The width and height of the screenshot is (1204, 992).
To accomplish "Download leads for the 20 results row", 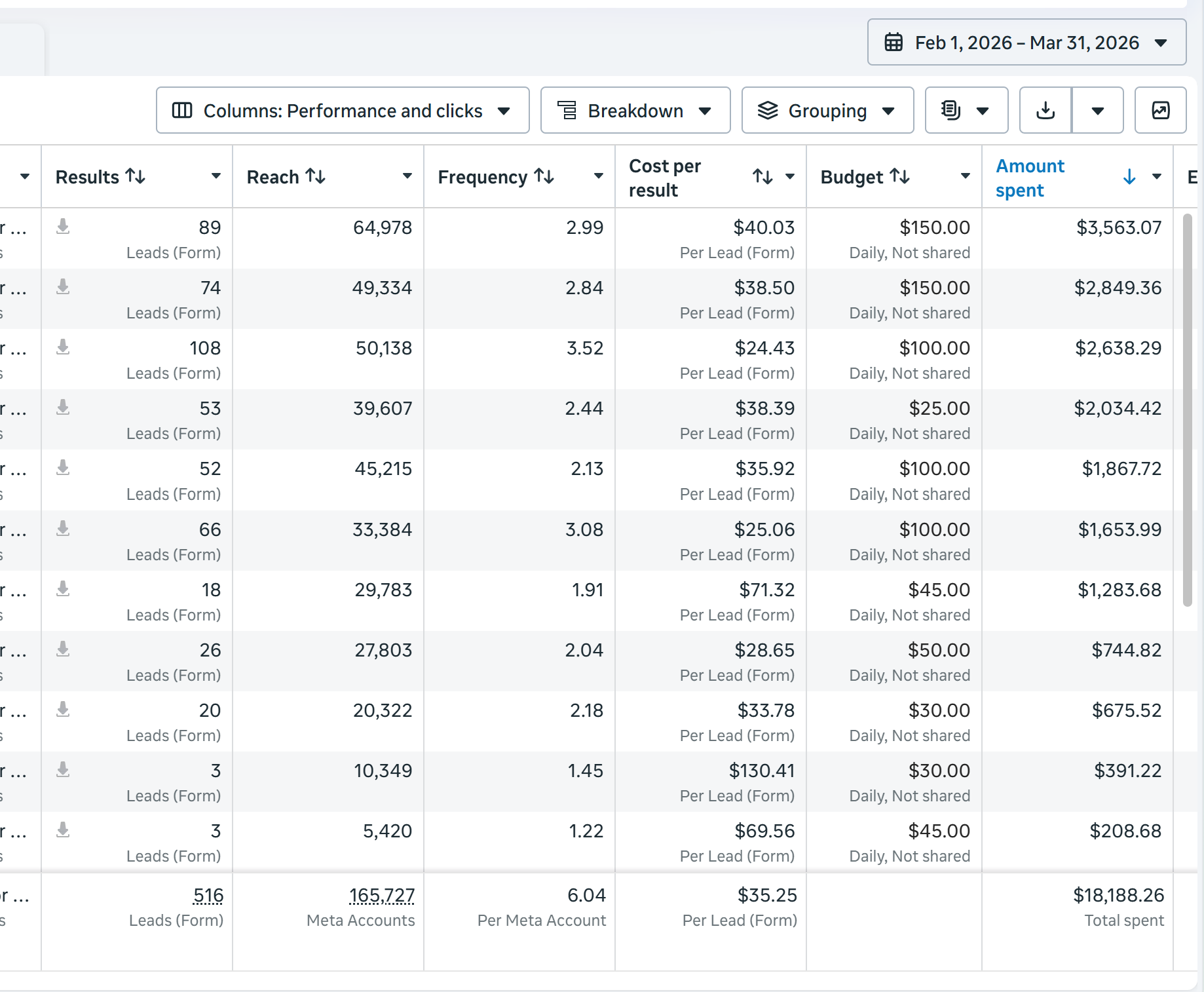I will coord(63,710).
